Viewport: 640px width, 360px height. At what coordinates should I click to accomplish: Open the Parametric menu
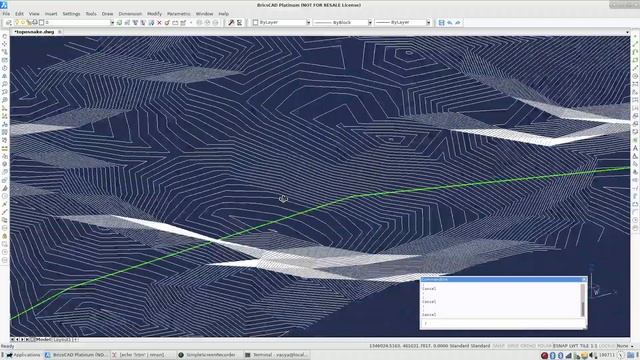tap(179, 13)
